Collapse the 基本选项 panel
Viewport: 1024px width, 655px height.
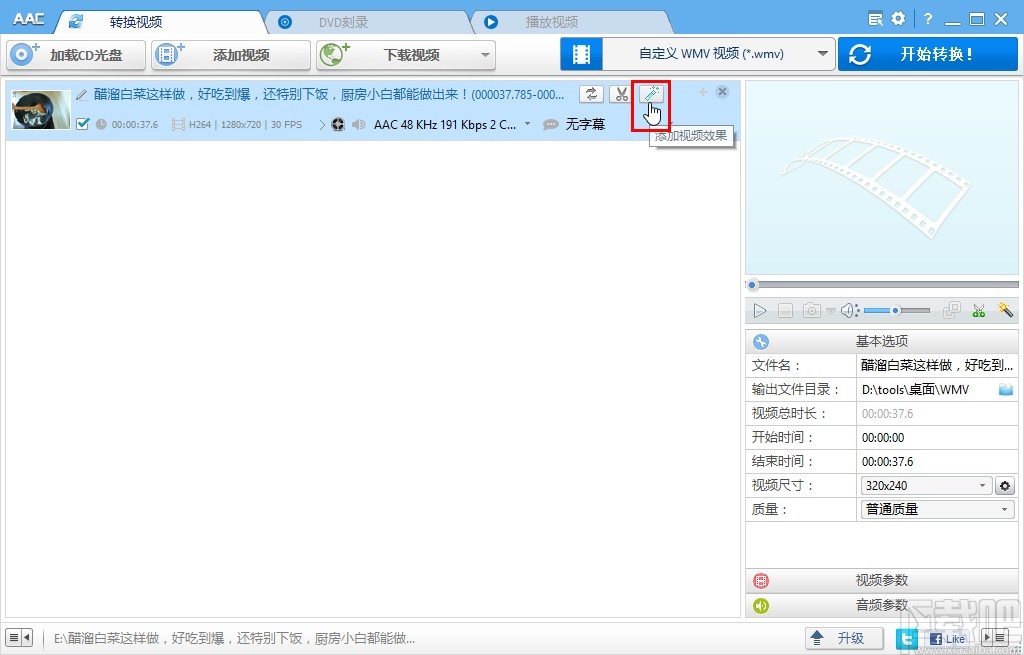(881, 341)
